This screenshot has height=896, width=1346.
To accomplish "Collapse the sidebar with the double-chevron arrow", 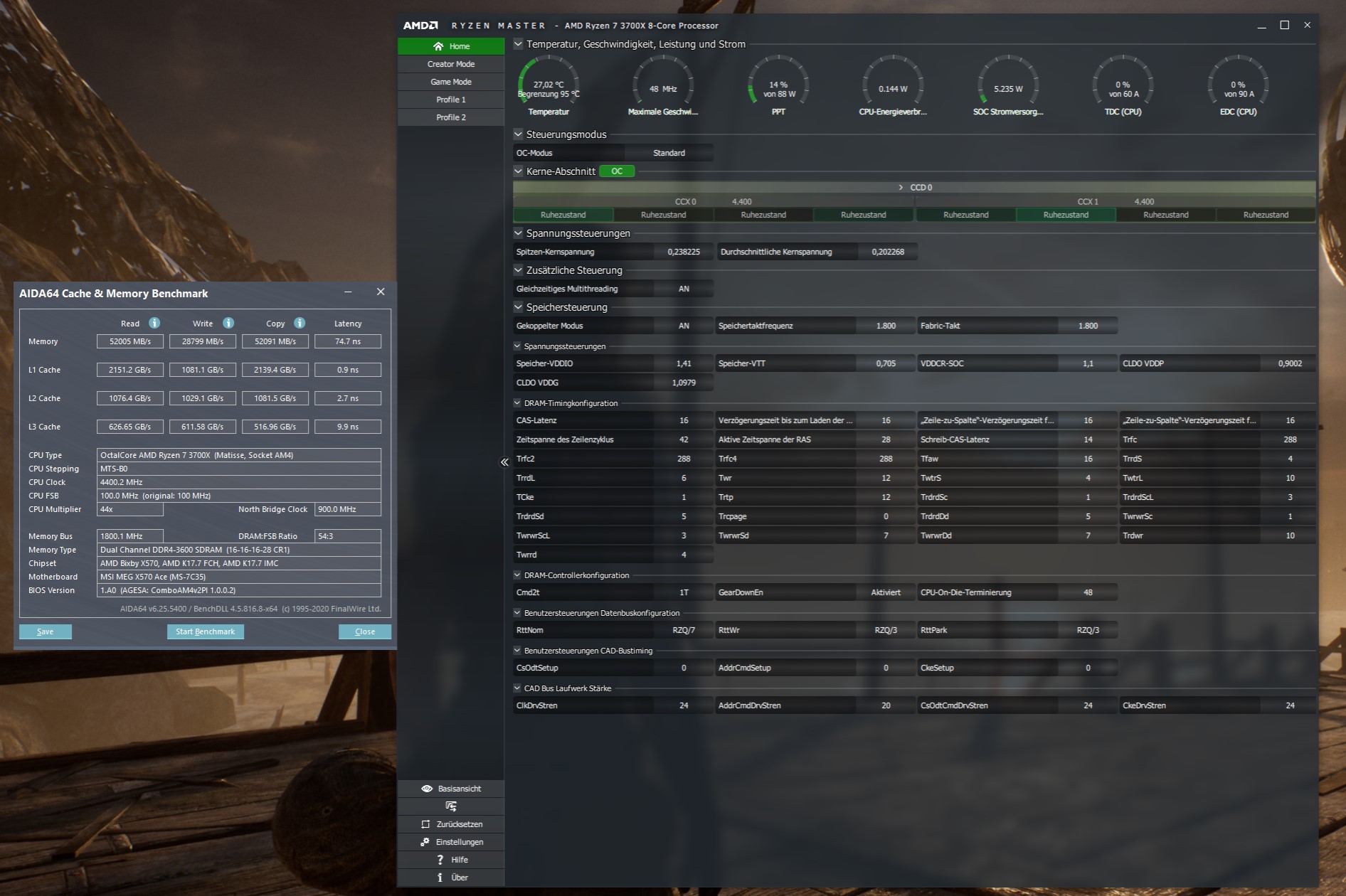I will pyautogui.click(x=504, y=462).
